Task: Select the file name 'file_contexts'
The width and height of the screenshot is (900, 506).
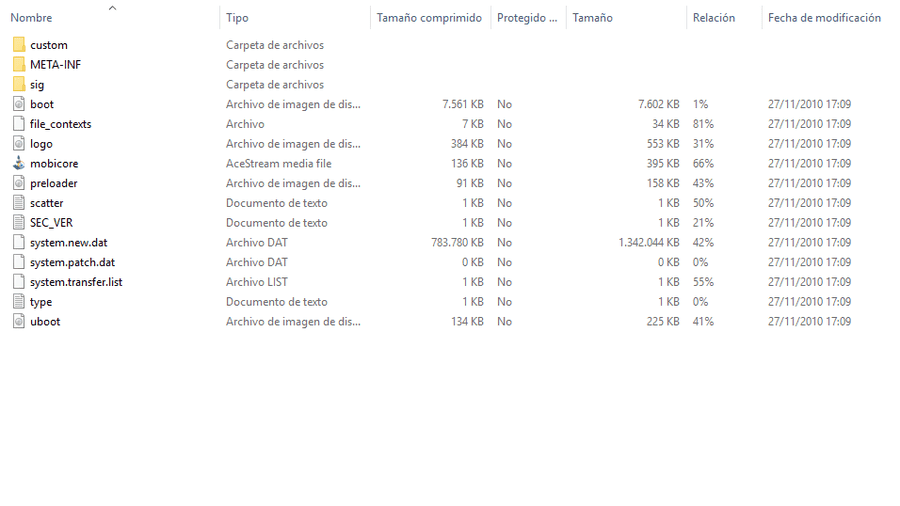Action: [x=60, y=124]
